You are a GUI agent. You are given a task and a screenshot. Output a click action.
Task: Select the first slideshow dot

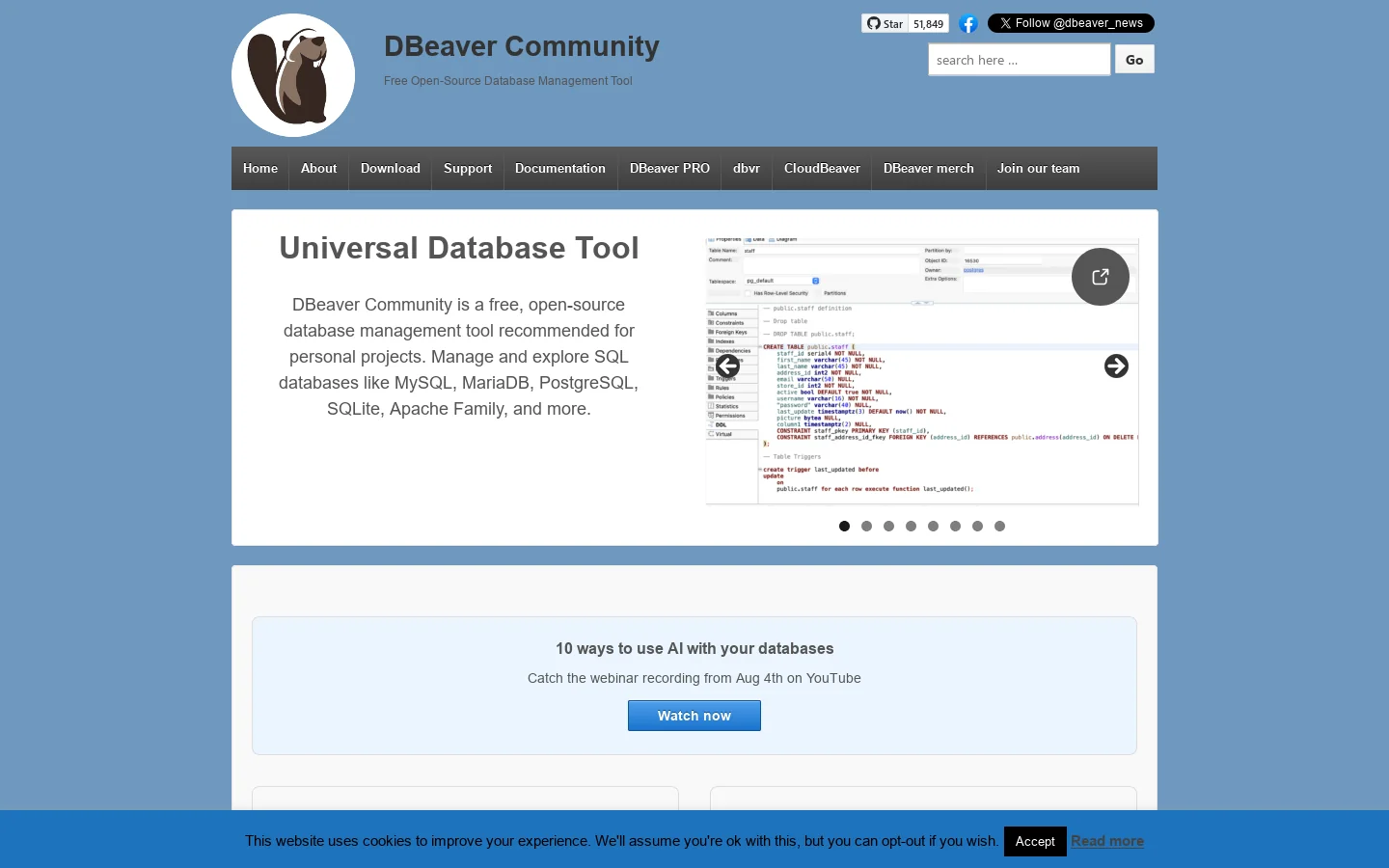point(844,527)
